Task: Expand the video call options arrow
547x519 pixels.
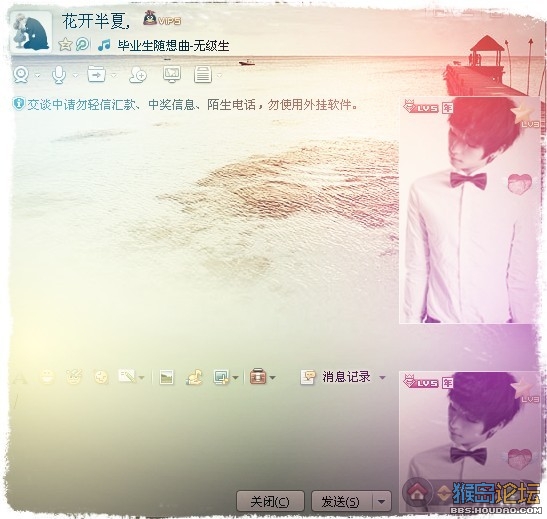Action: (38, 75)
